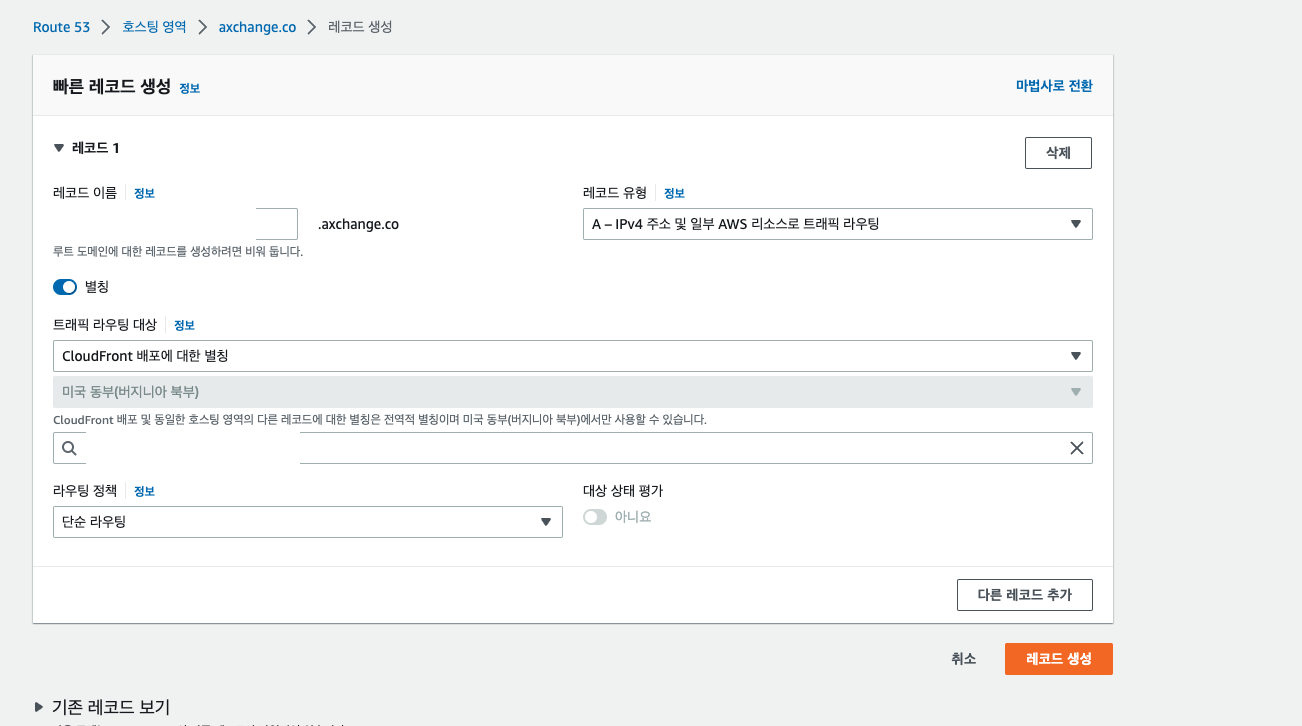1302x726 pixels.
Task: Click the 취소 button
Action: [963, 659]
